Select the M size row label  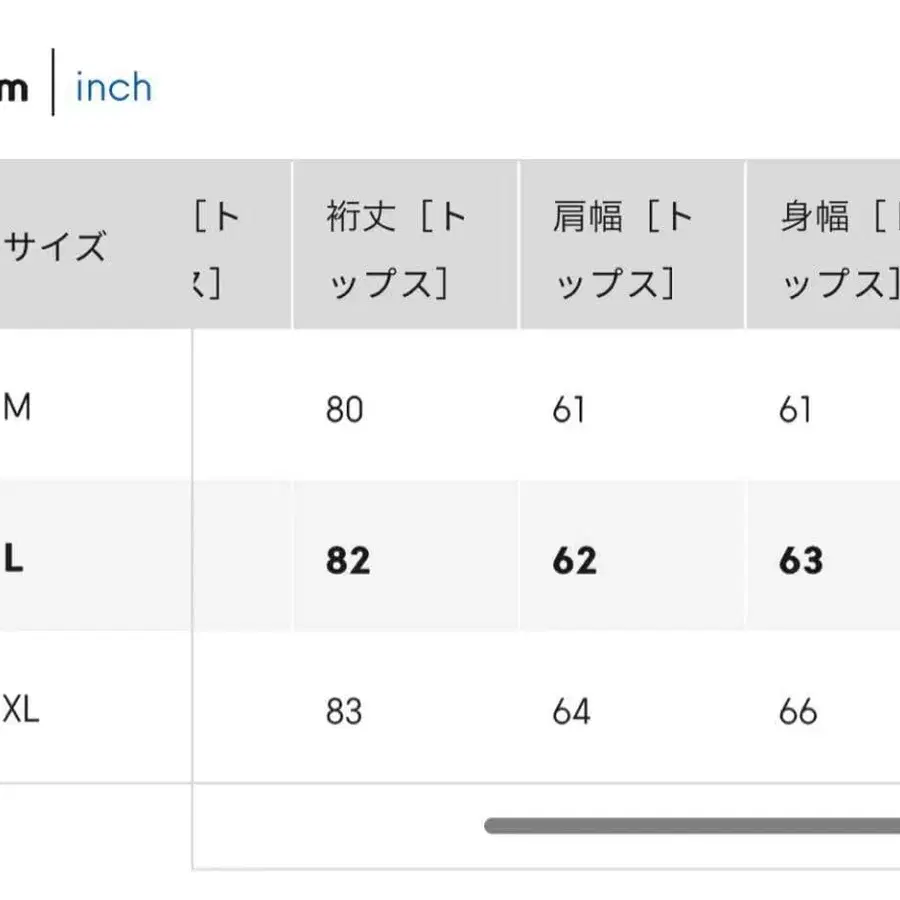[x=18, y=408]
